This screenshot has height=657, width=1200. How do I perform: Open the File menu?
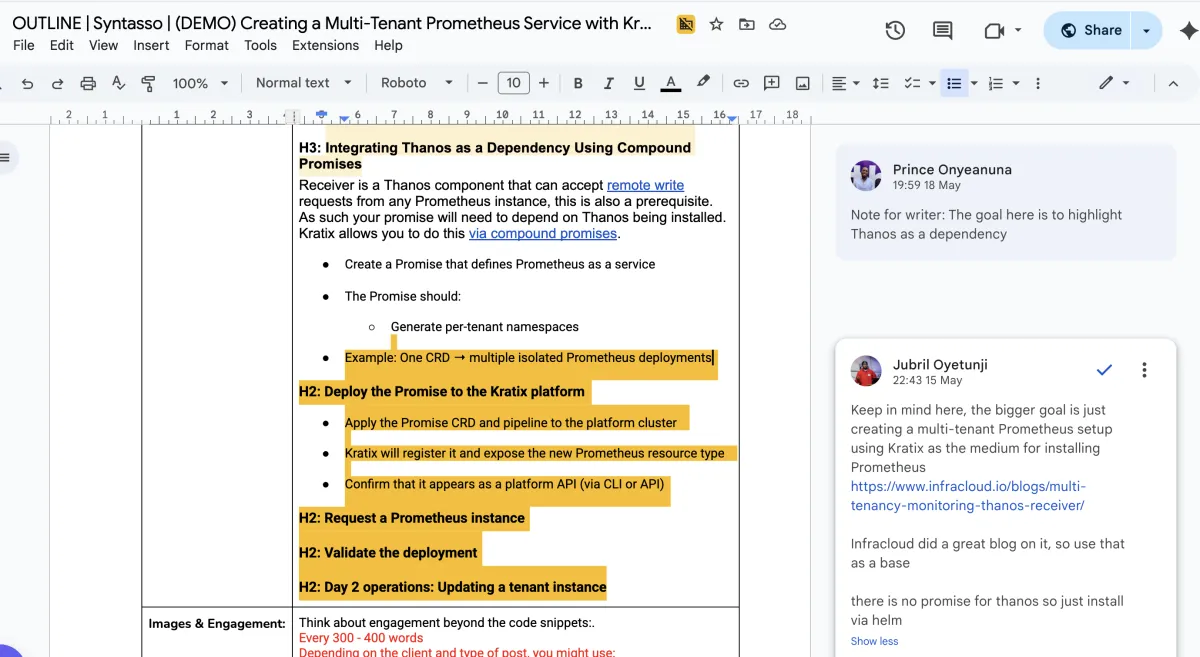(x=24, y=45)
